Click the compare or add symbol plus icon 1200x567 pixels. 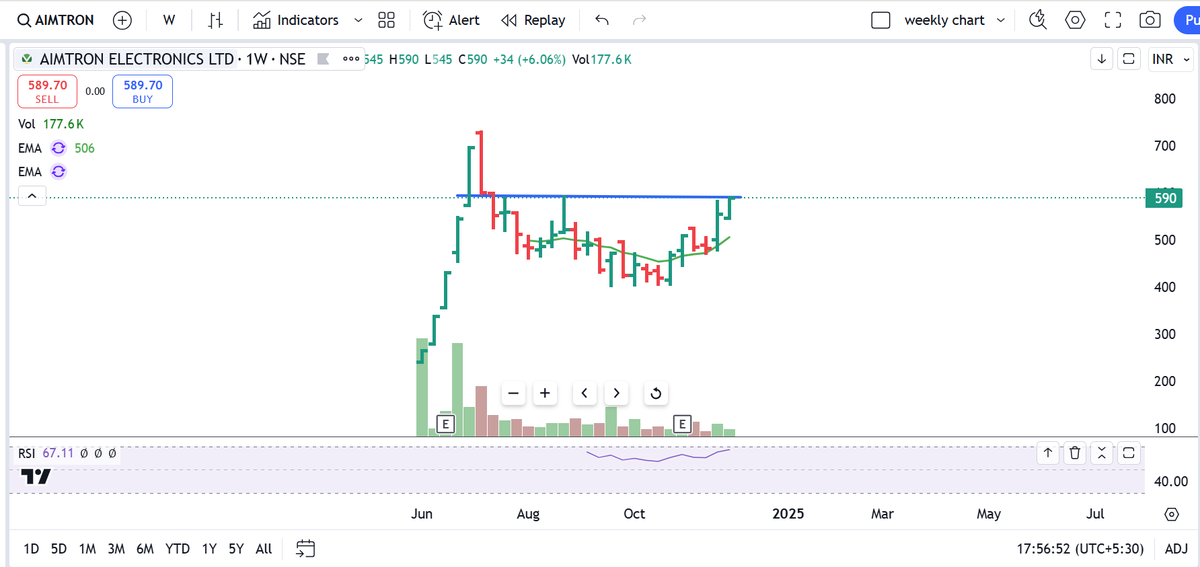pyautogui.click(x=122, y=20)
